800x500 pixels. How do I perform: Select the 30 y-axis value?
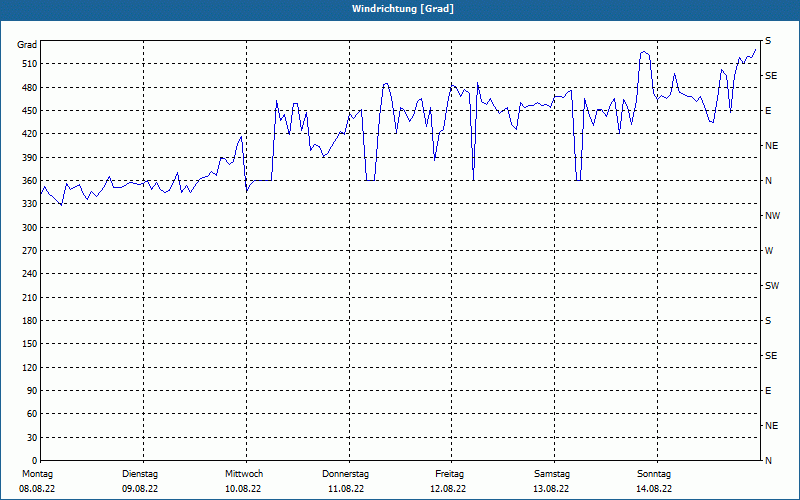point(31,437)
